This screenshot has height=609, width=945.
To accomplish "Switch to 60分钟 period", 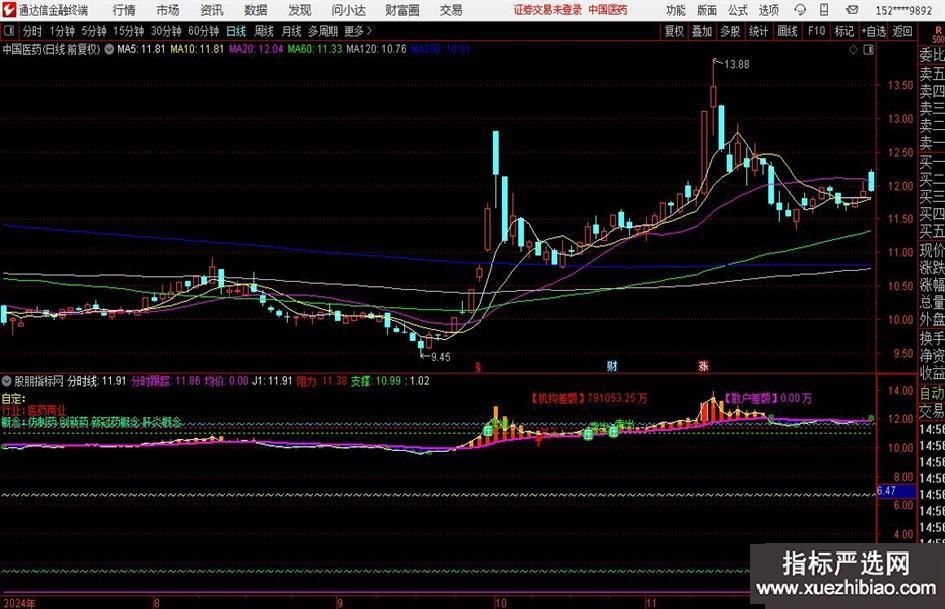I will point(204,31).
